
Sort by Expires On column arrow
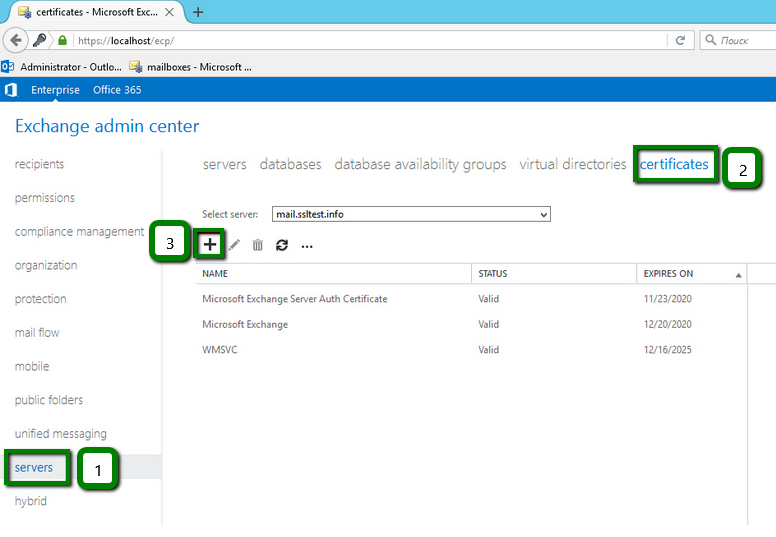(x=738, y=275)
